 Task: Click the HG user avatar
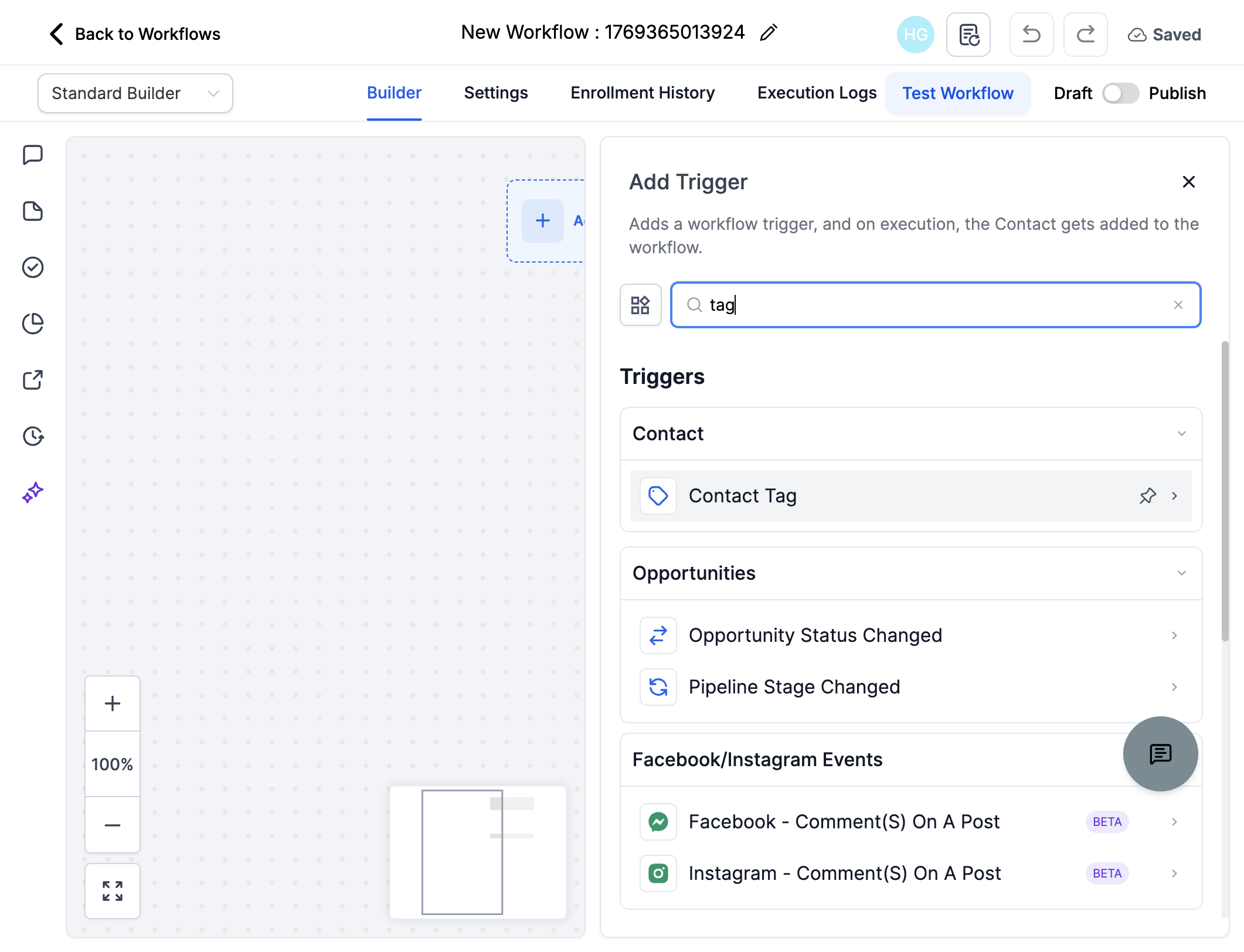click(916, 35)
